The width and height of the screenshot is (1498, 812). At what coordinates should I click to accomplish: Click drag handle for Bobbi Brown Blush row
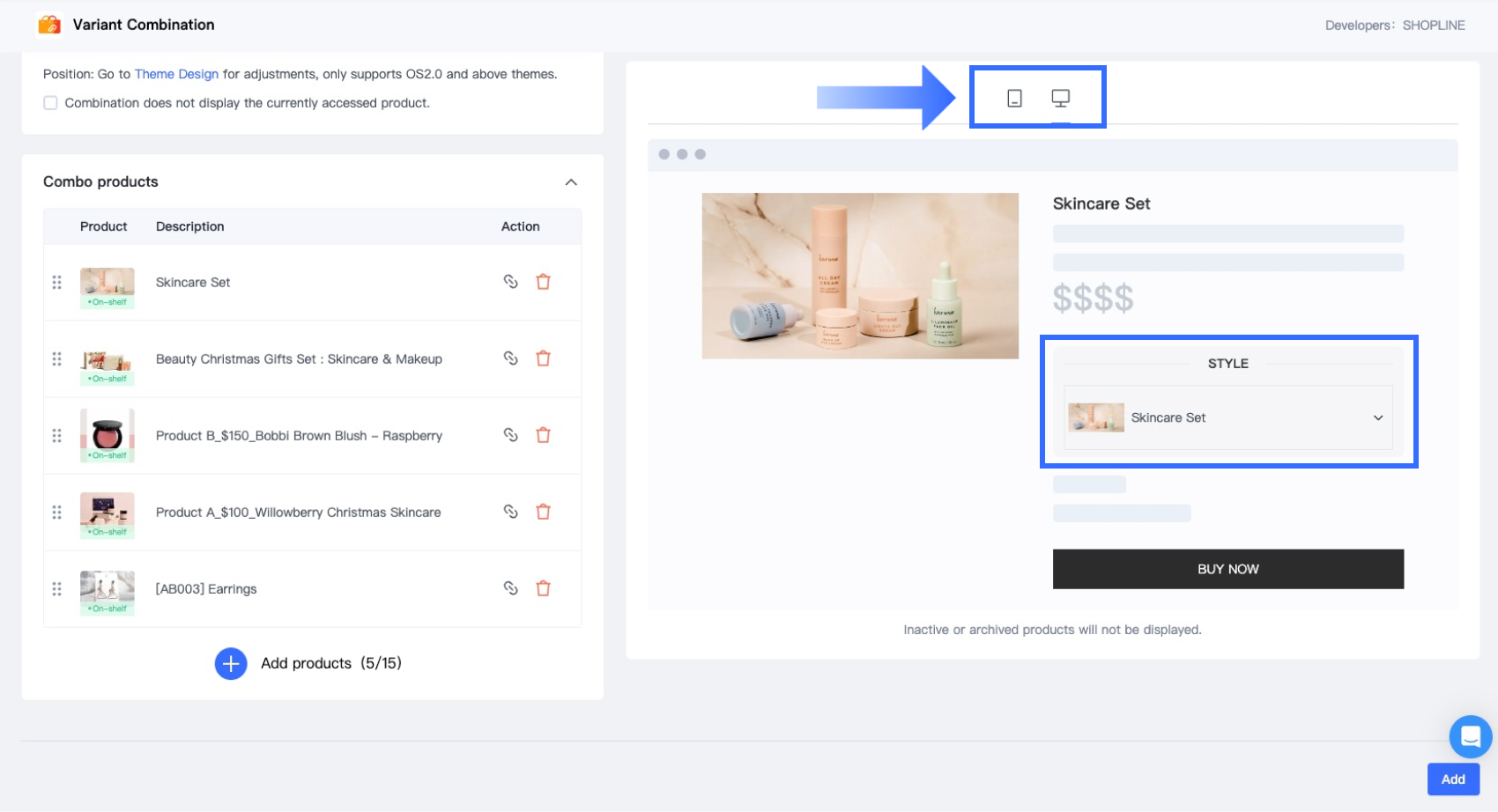[57, 436]
